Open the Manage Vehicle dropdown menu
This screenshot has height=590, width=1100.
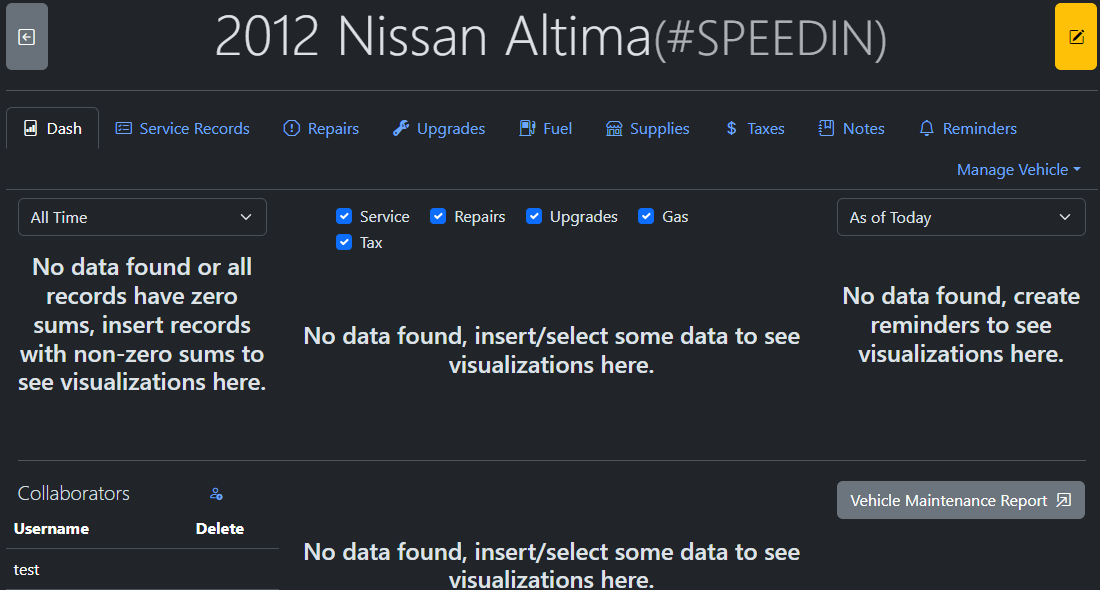1018,170
